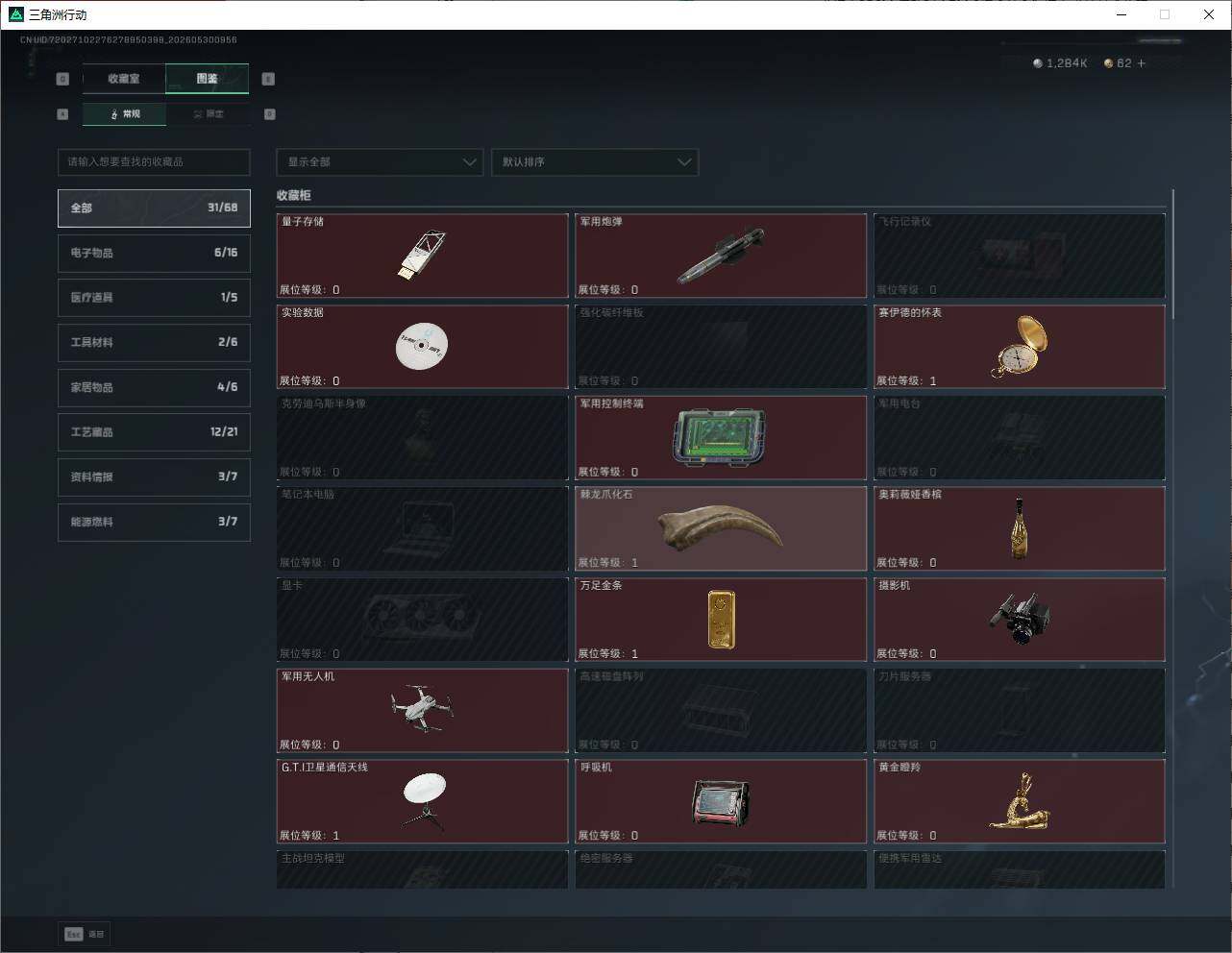The width and height of the screenshot is (1232, 953).
Task: Filter by 家居物品 category
Action: pyautogui.click(x=154, y=387)
